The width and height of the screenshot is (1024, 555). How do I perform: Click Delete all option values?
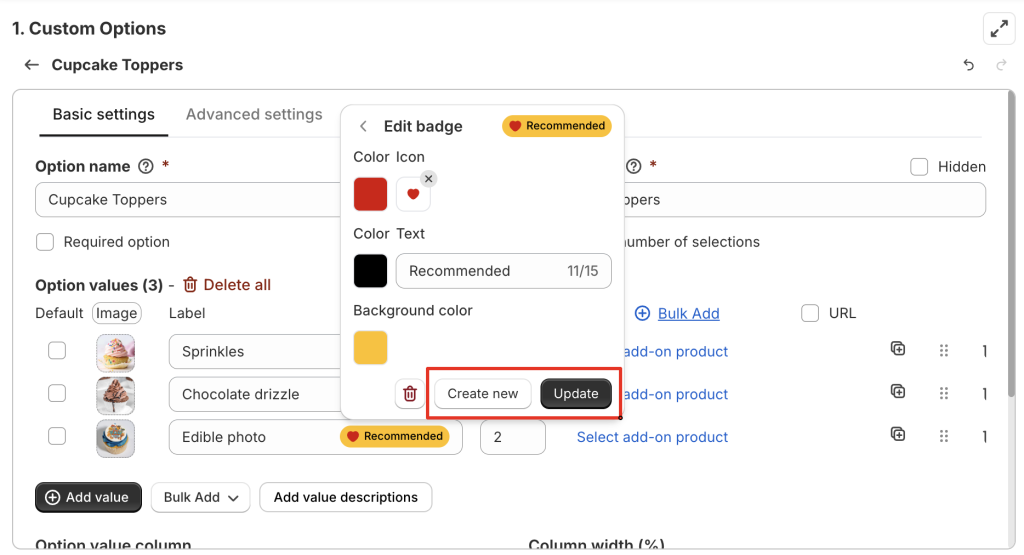226,285
